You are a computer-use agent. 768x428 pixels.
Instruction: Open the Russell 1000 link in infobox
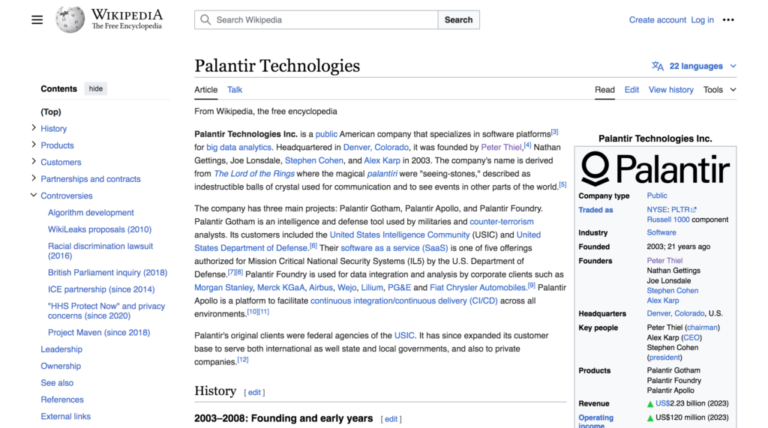[668, 219]
